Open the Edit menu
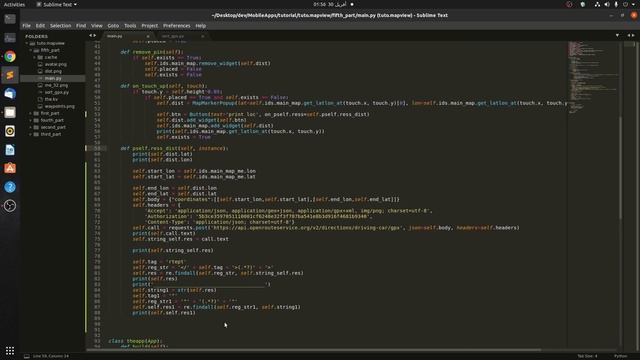 (40, 26)
